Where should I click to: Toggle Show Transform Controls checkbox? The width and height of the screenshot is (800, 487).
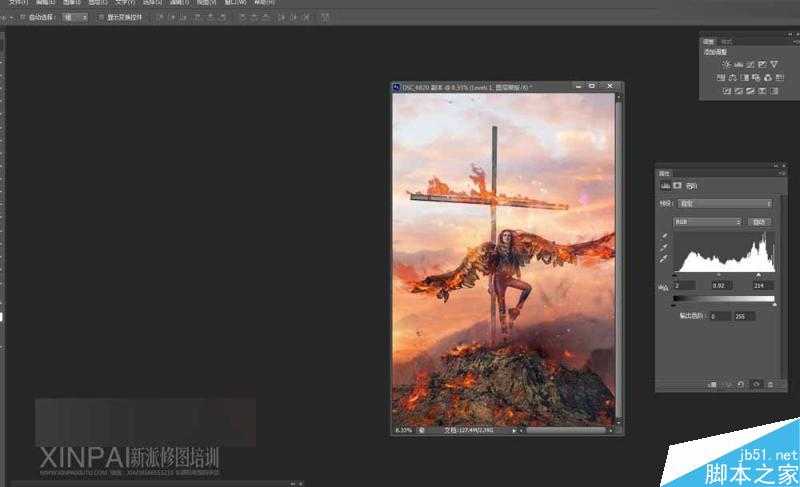coord(101,17)
